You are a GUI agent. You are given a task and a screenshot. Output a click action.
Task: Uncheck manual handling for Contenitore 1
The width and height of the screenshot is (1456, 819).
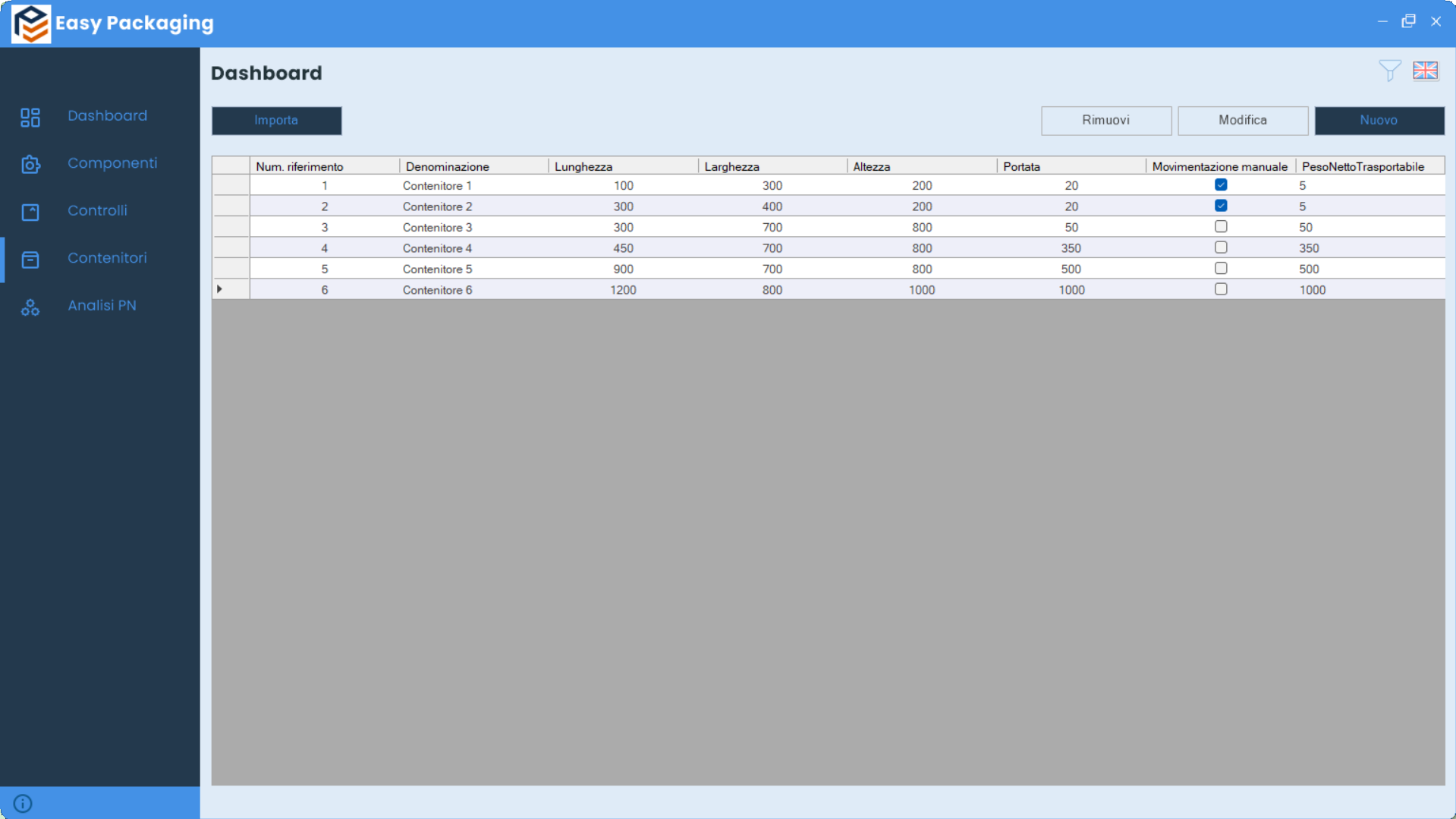(1220, 185)
